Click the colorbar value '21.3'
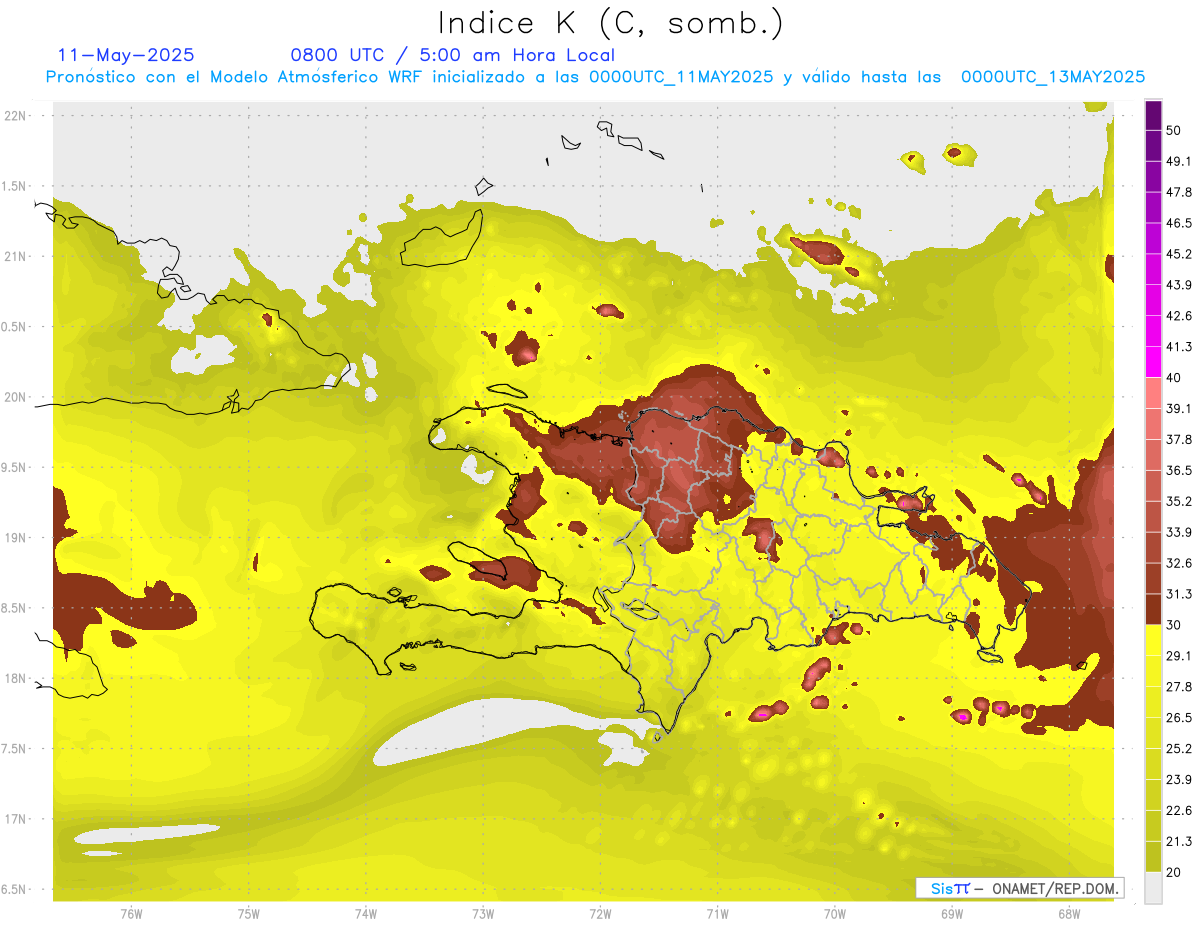The width and height of the screenshot is (1200, 927). 1179,842
